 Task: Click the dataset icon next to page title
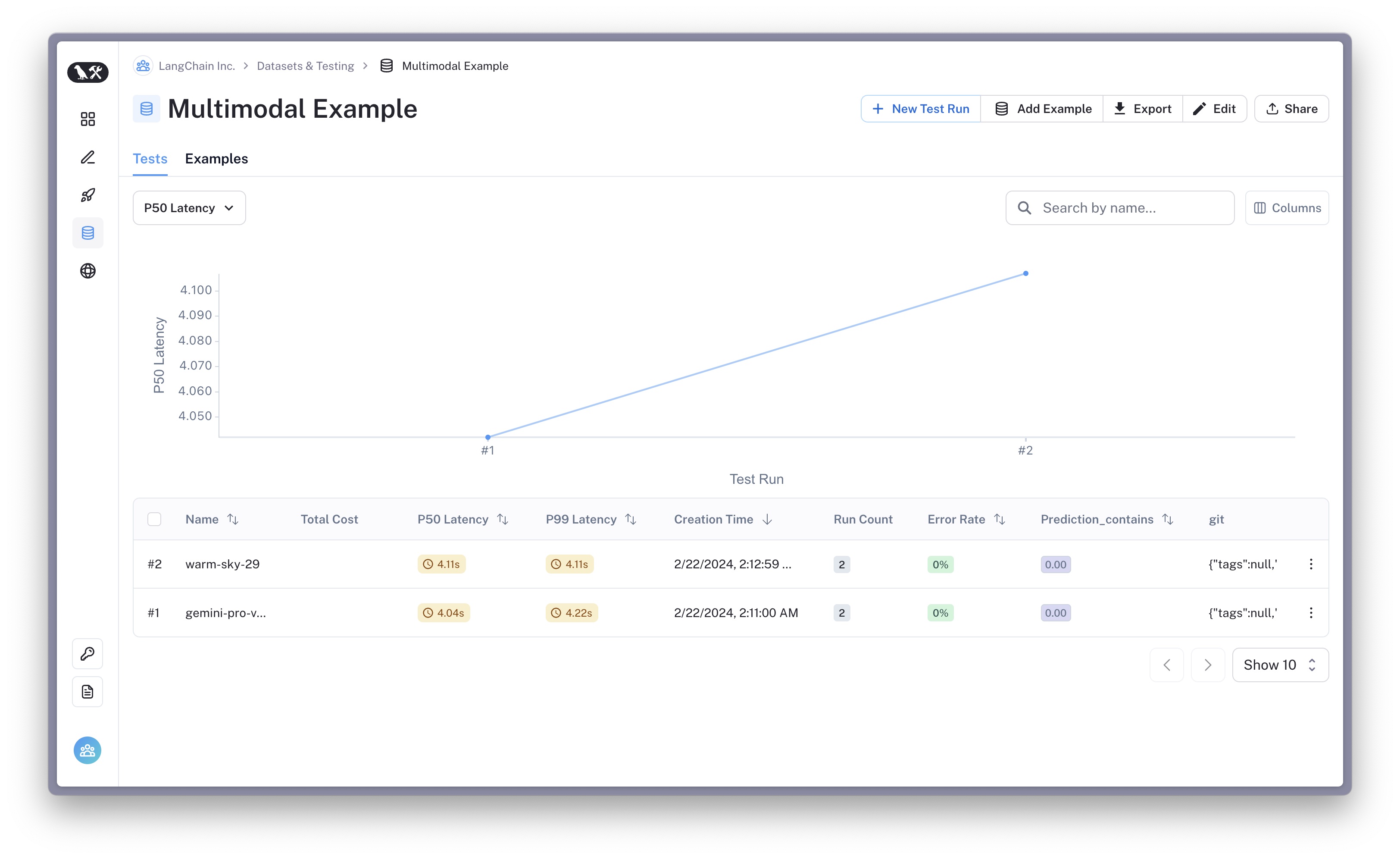click(x=147, y=109)
